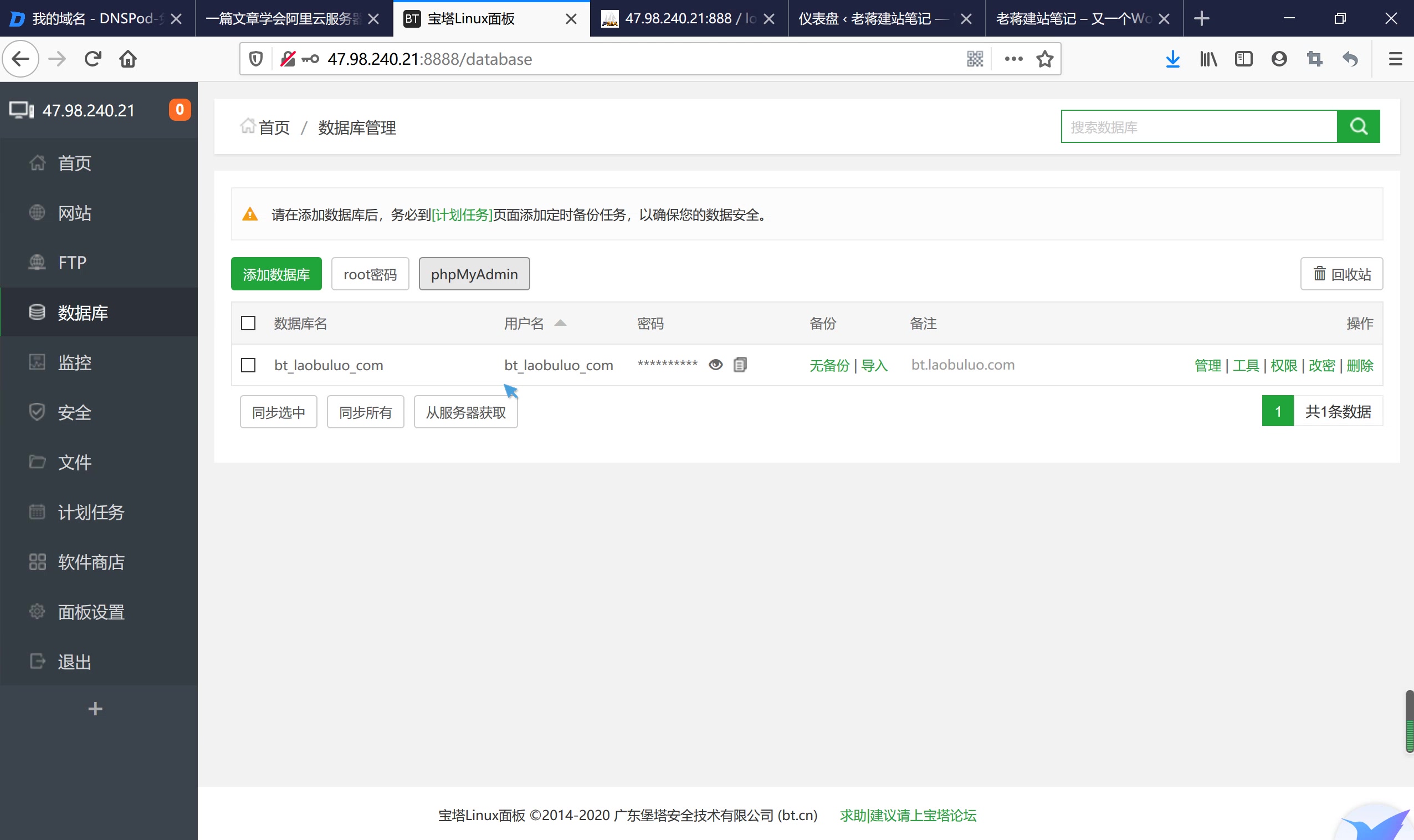Click the plus icon below sidebar menu
The width and height of the screenshot is (1414, 840).
95,709
